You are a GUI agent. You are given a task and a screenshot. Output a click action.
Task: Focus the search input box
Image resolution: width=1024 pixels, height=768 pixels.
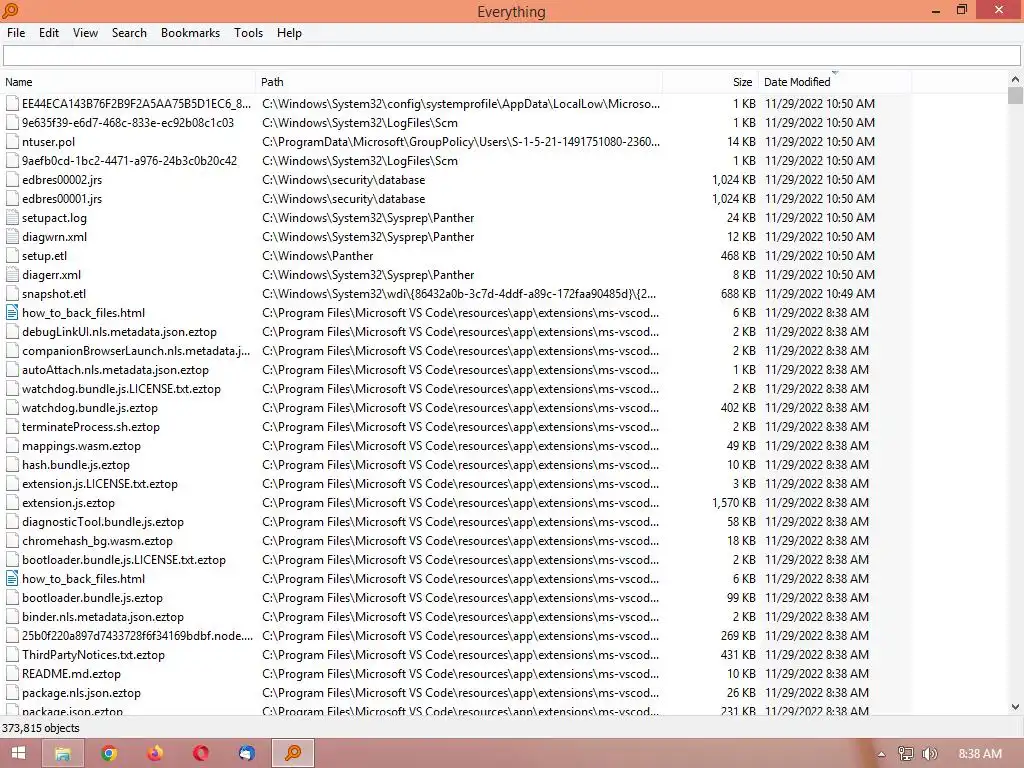(511, 56)
